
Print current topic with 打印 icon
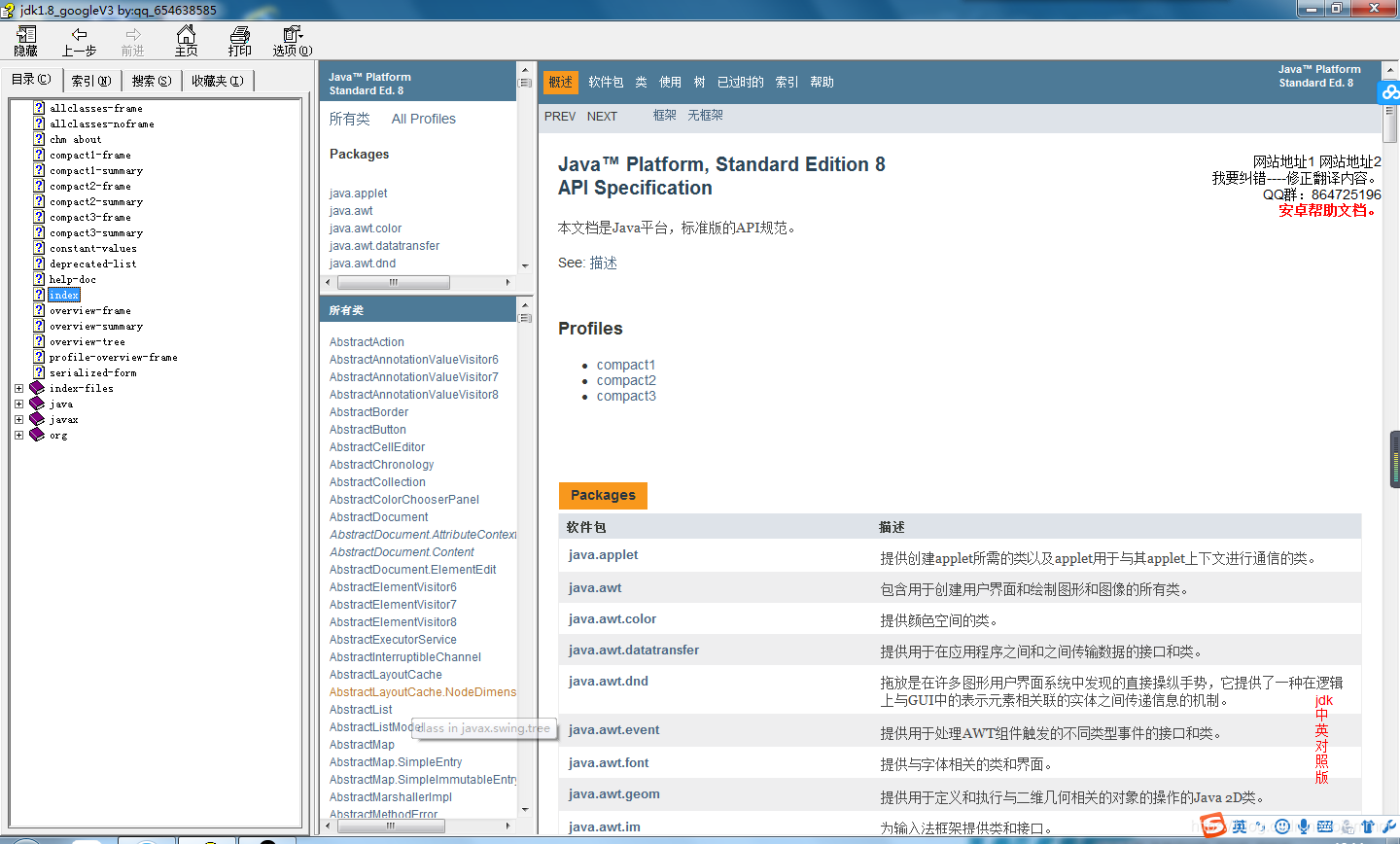239,41
